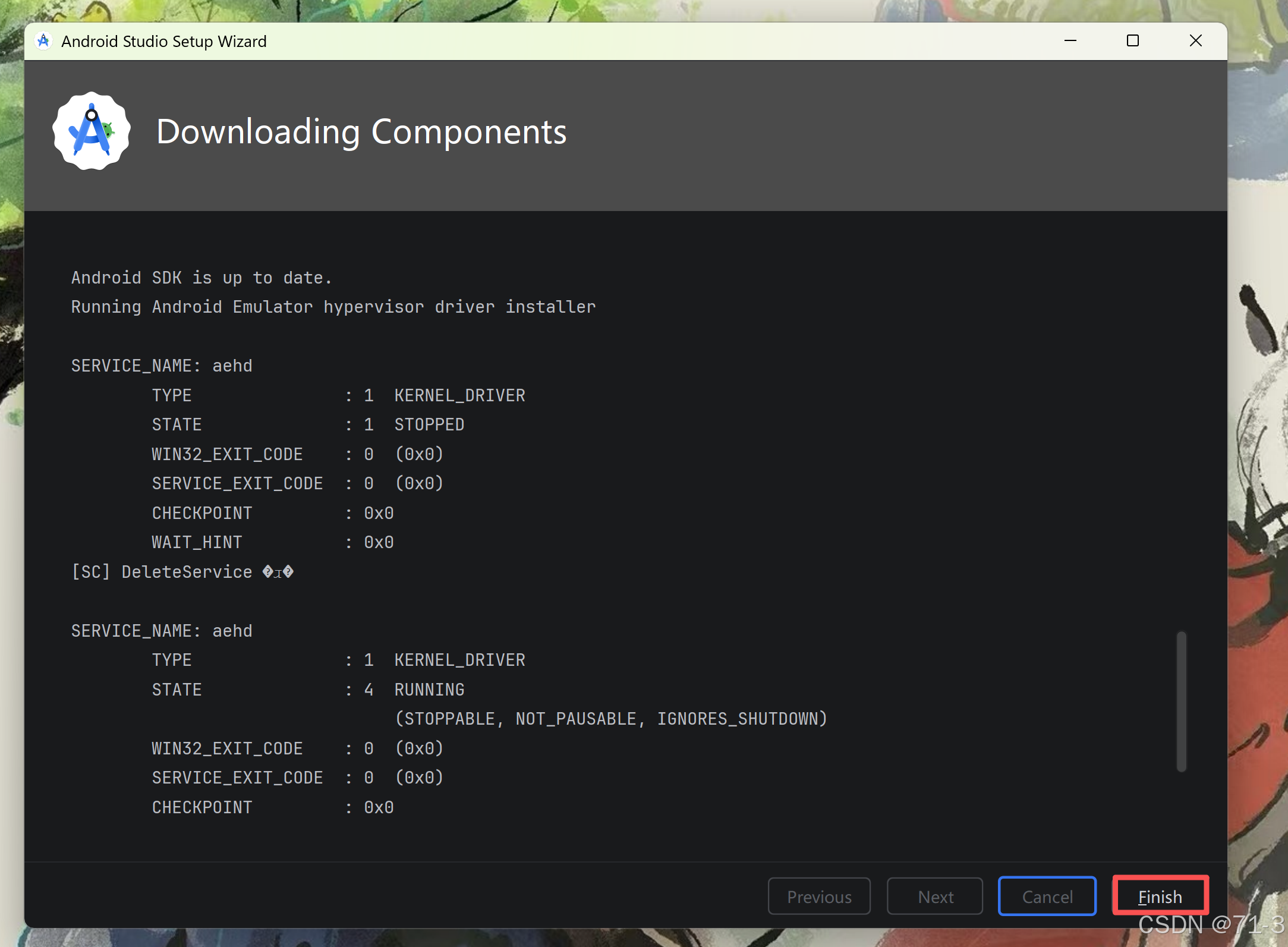The width and height of the screenshot is (1288, 947).
Task: Click the small Android Studio title bar icon
Action: pyautogui.click(x=43, y=41)
